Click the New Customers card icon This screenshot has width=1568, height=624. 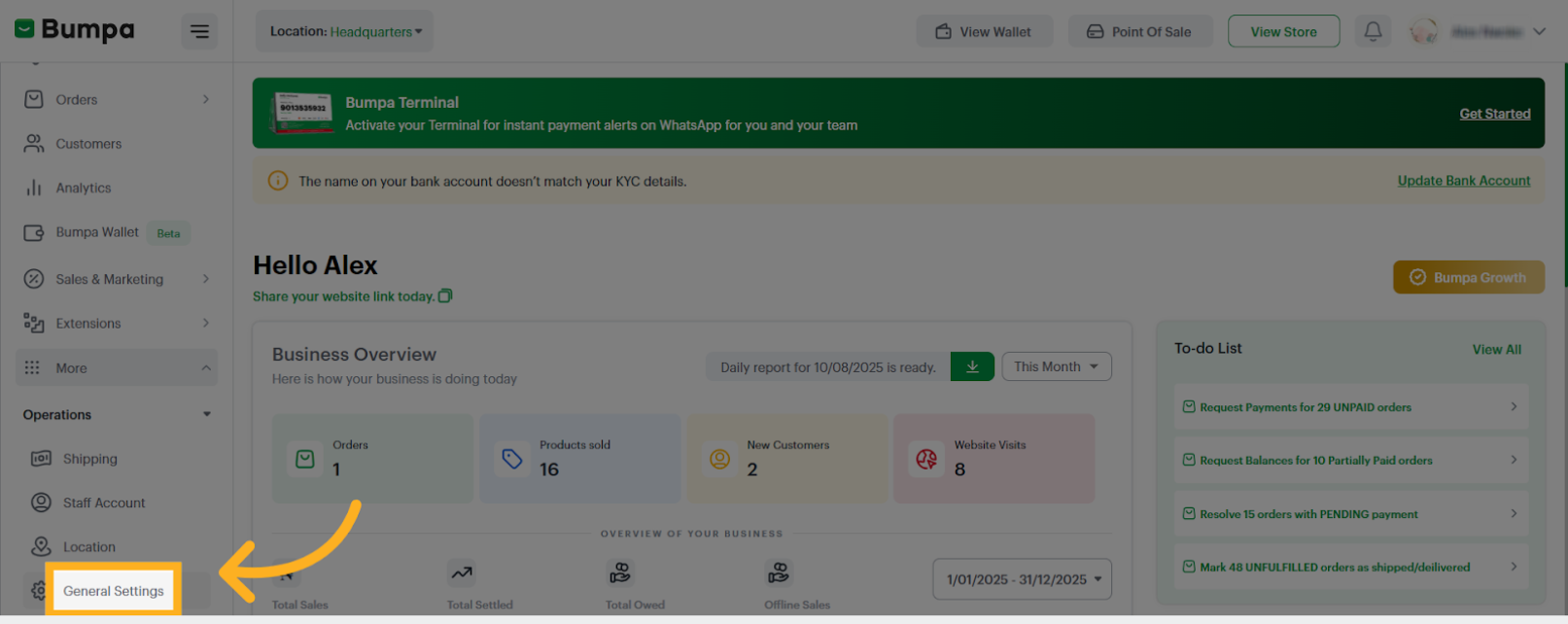coord(719,458)
